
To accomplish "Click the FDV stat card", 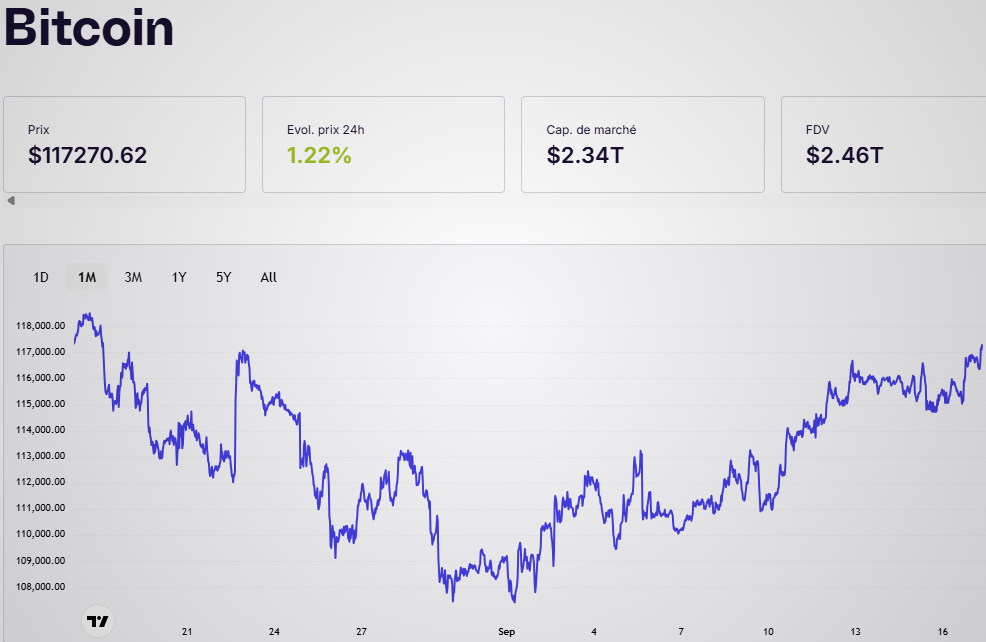I will click(x=883, y=144).
